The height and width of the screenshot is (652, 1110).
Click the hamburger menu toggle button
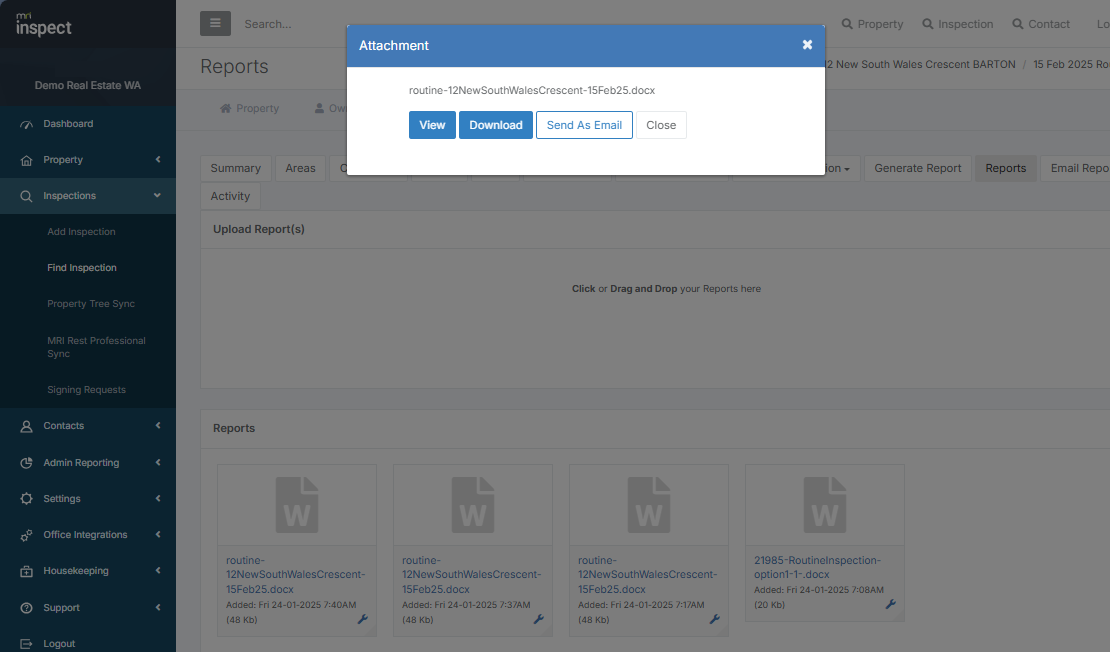[x=215, y=23]
